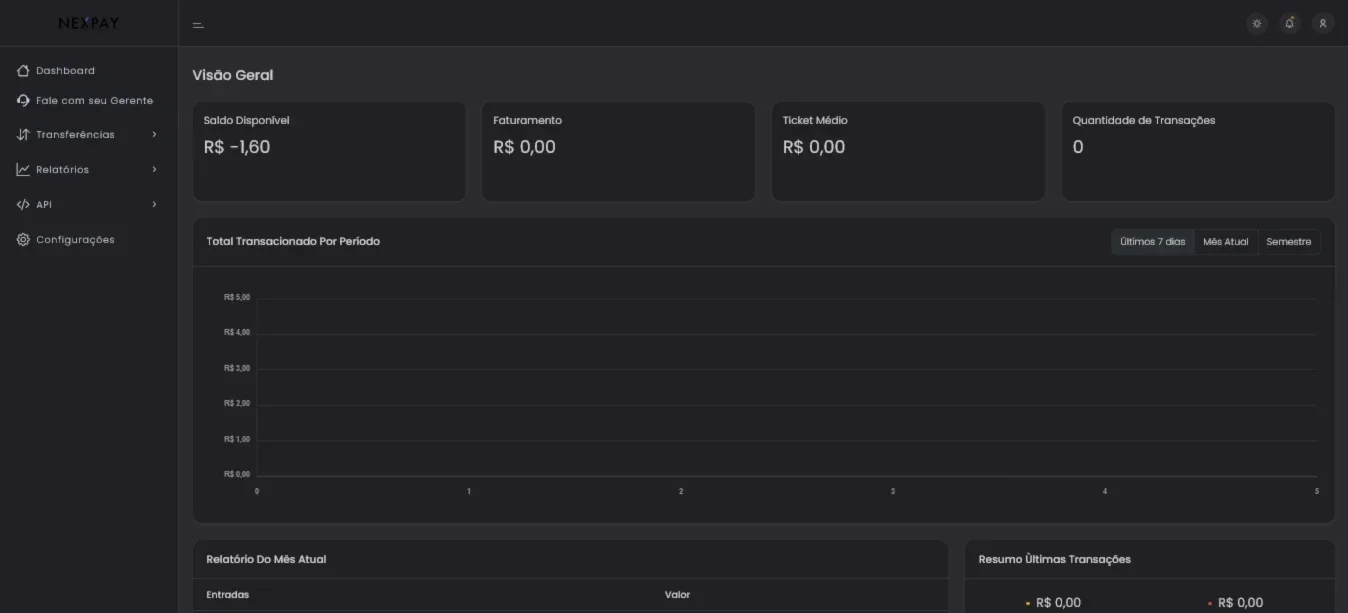Toggle the sidebar hamburger menu icon

[198, 25]
